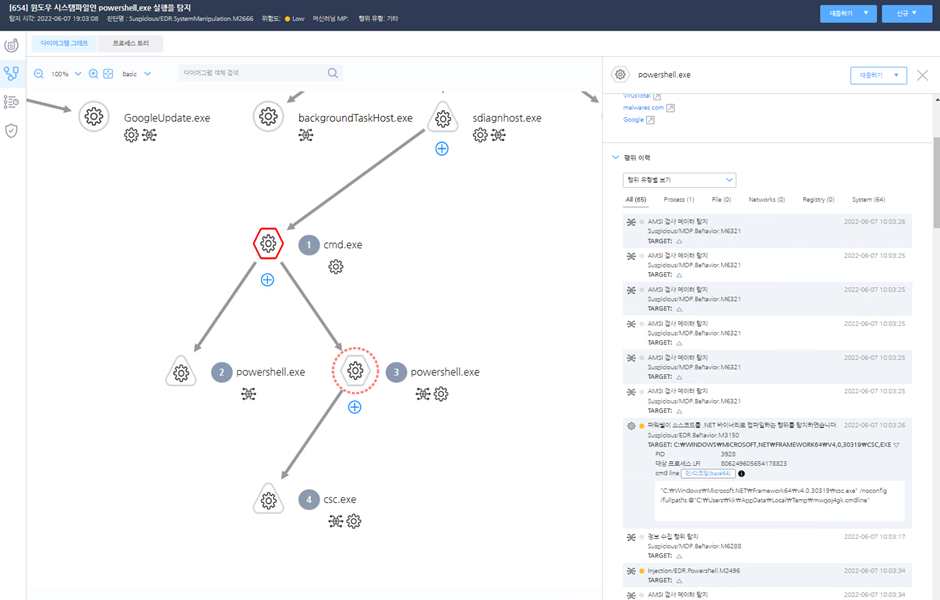Click the fit-to-screen diagram icon
940x600 pixels.
coord(108,74)
